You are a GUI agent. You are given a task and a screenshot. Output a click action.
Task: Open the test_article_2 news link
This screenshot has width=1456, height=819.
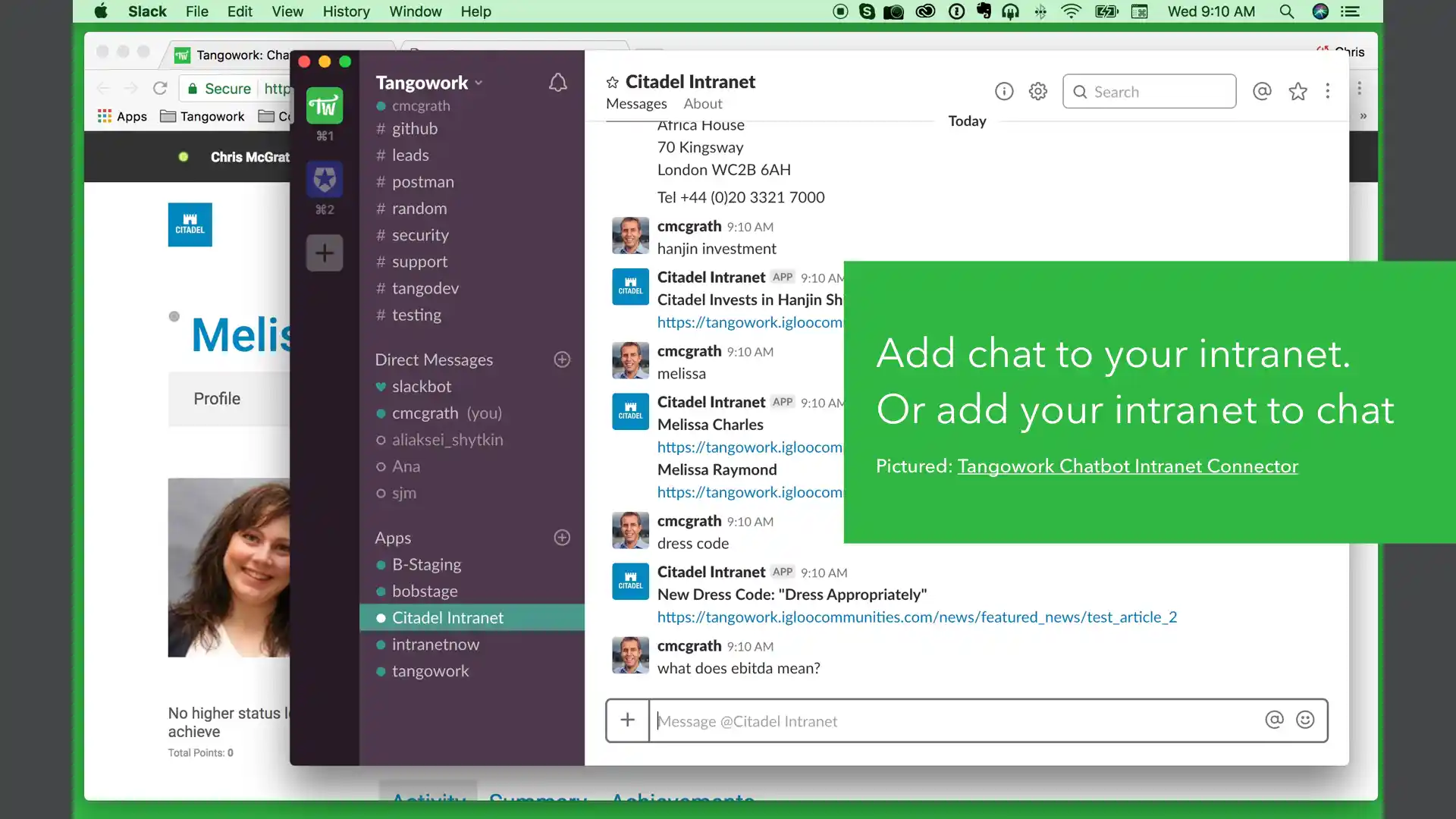(917, 617)
